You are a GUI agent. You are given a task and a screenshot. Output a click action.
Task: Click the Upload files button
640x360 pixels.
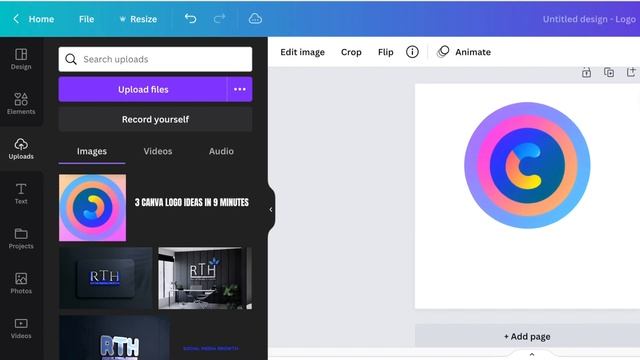(x=143, y=89)
